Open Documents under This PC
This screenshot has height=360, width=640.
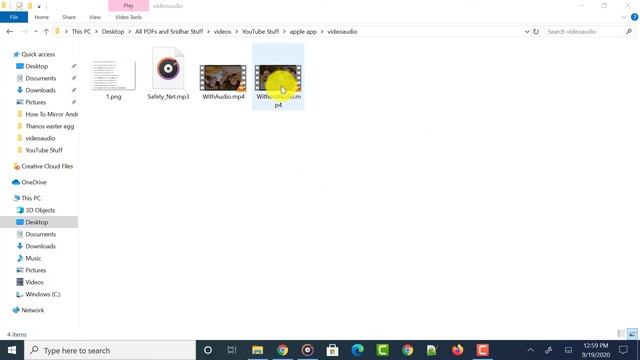[40, 234]
